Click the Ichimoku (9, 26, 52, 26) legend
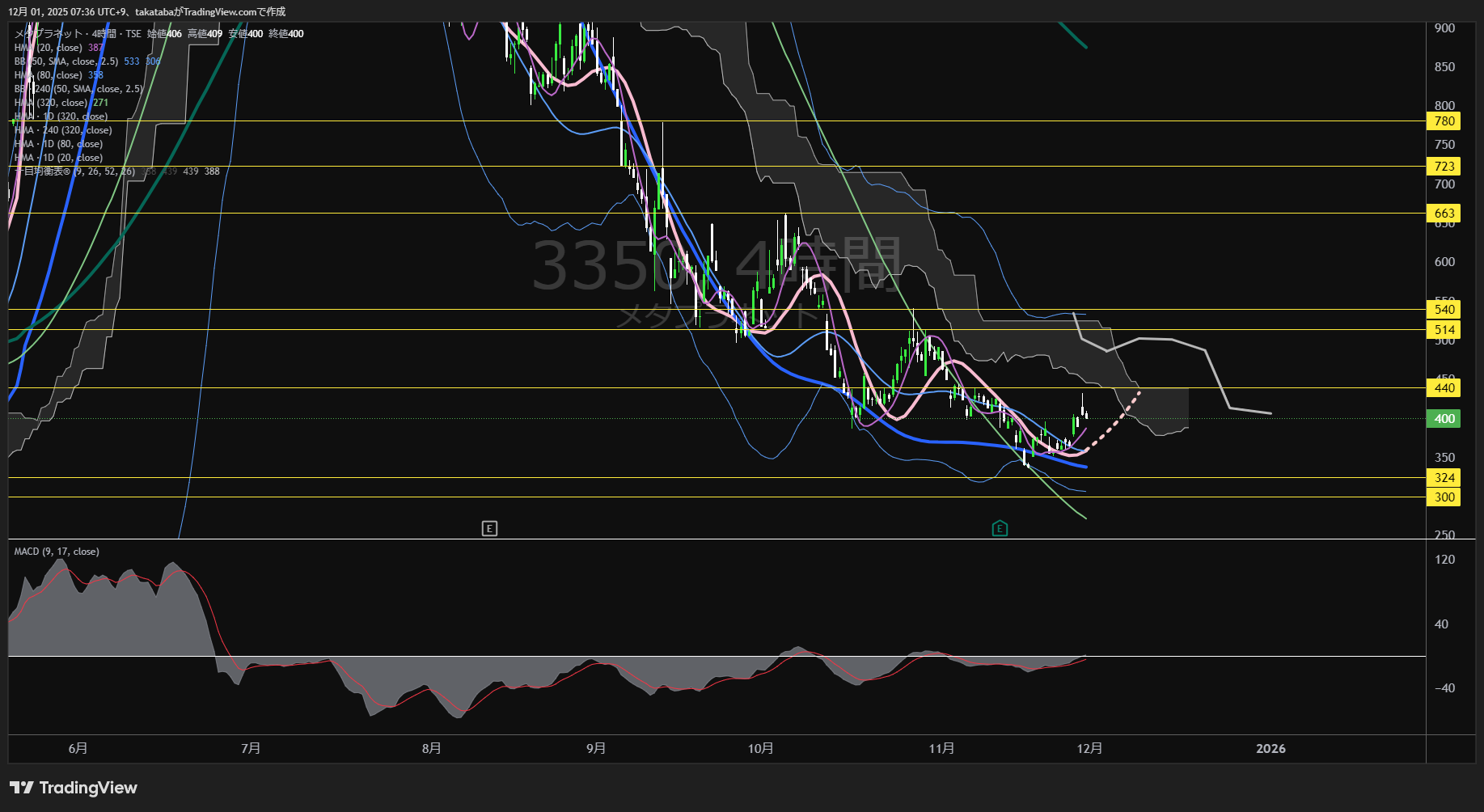 (73, 171)
